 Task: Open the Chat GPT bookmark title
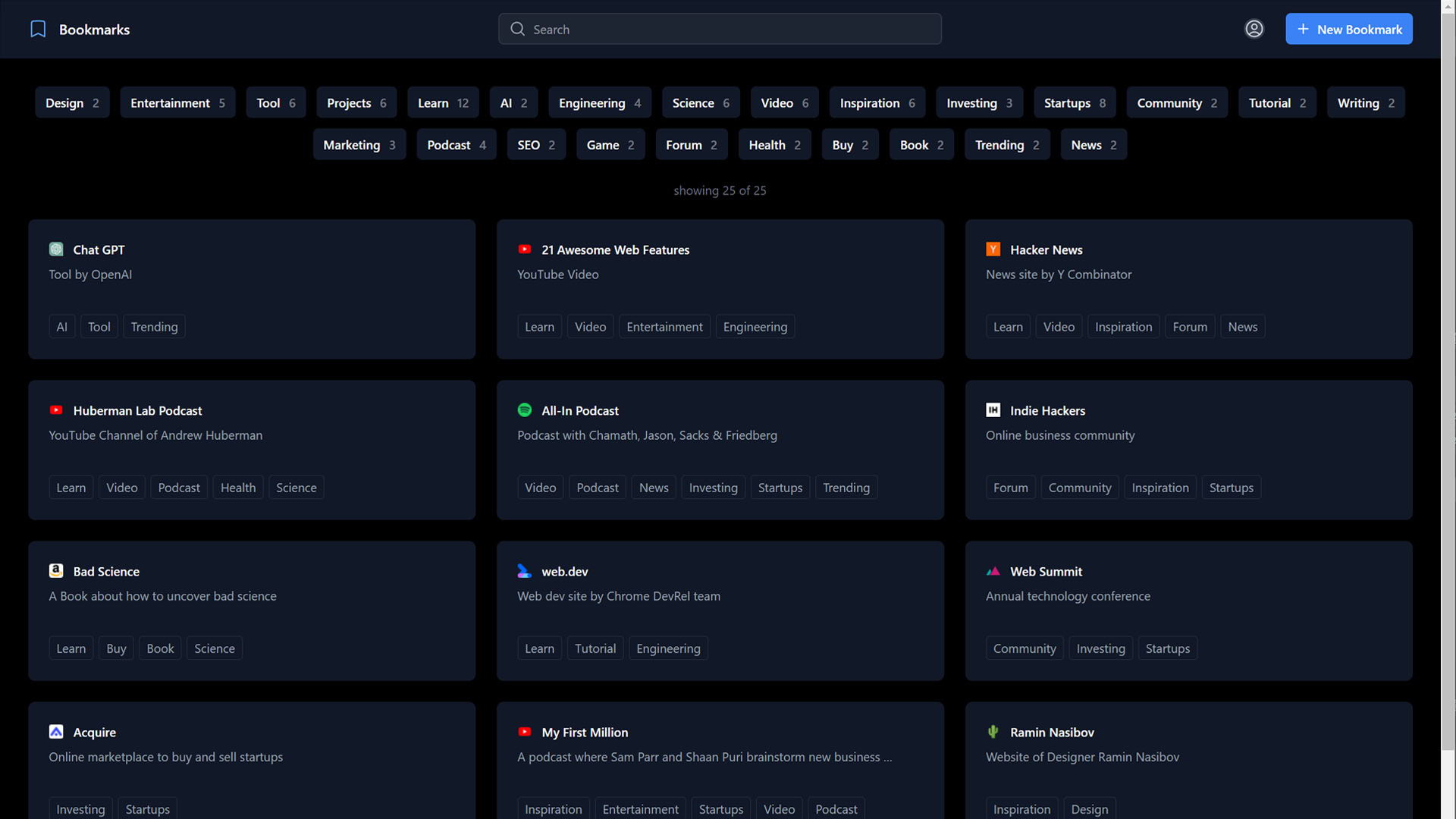click(99, 249)
